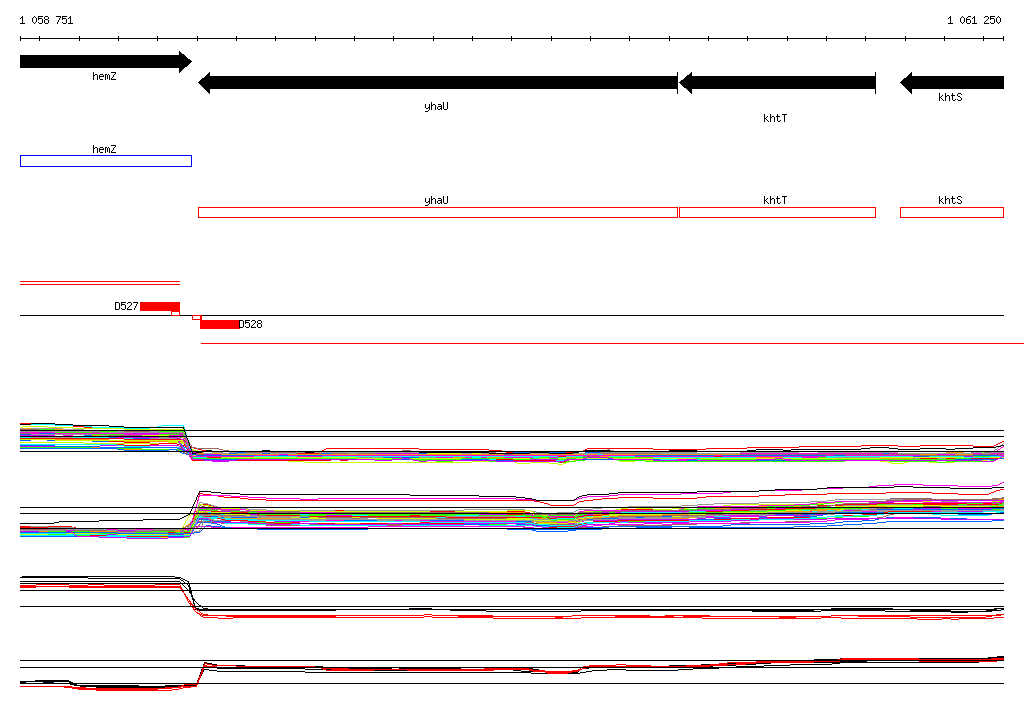Image resolution: width=1024 pixels, height=714 pixels.
Task: Click the start coordinate 1 058 751
Action: pyautogui.click(x=46, y=20)
